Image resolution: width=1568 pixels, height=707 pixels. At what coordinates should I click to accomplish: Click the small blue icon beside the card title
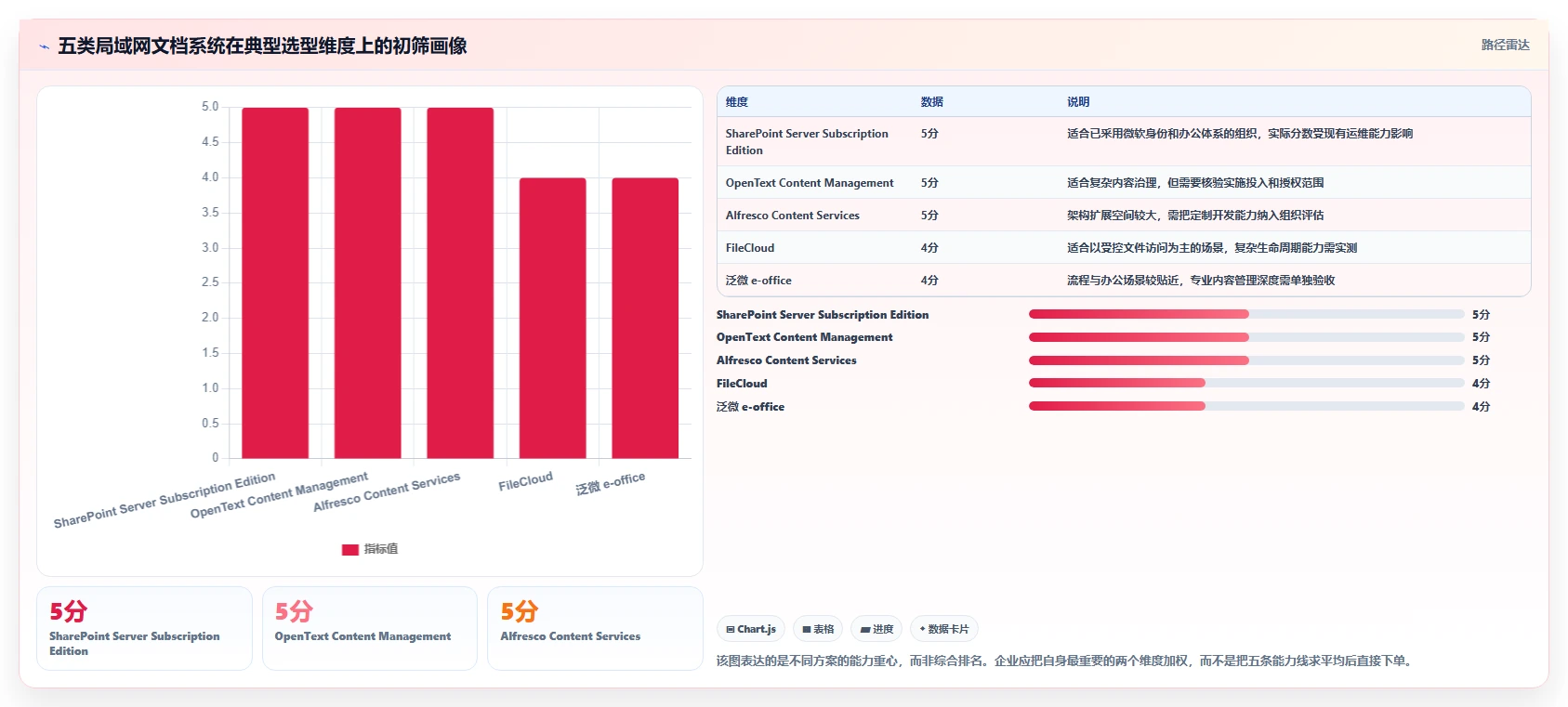(x=45, y=46)
